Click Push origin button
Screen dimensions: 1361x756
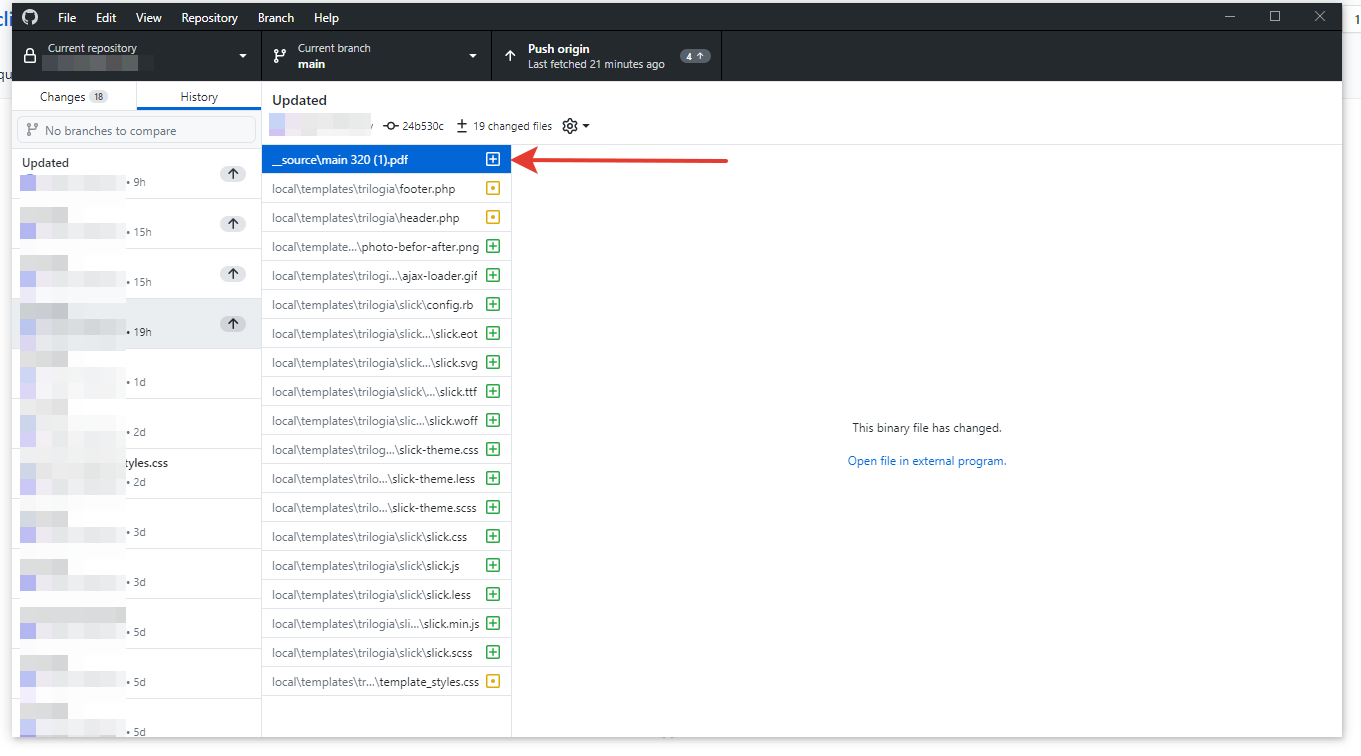pyautogui.click(x=607, y=56)
